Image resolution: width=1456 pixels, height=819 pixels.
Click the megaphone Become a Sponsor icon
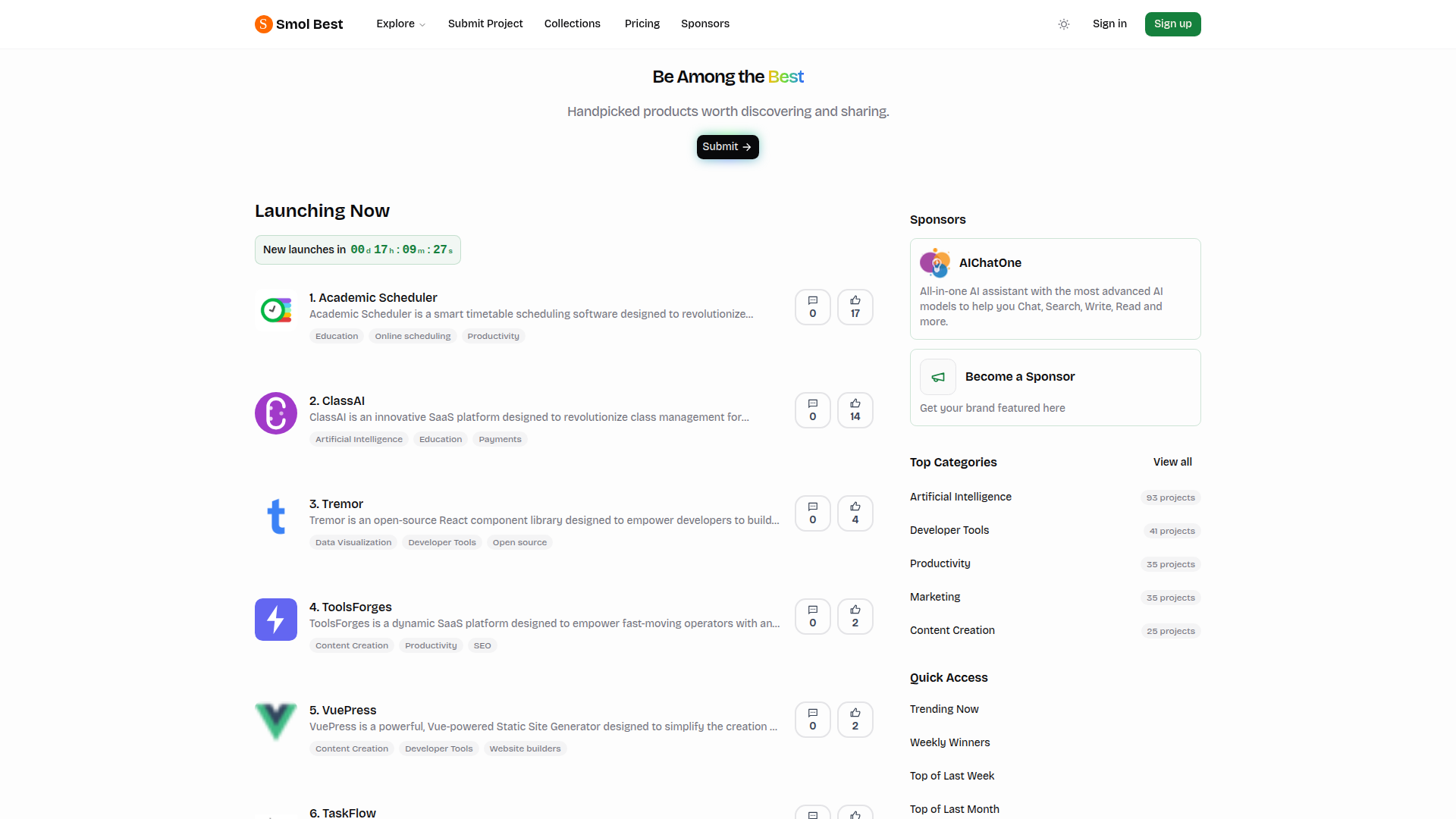coord(938,377)
